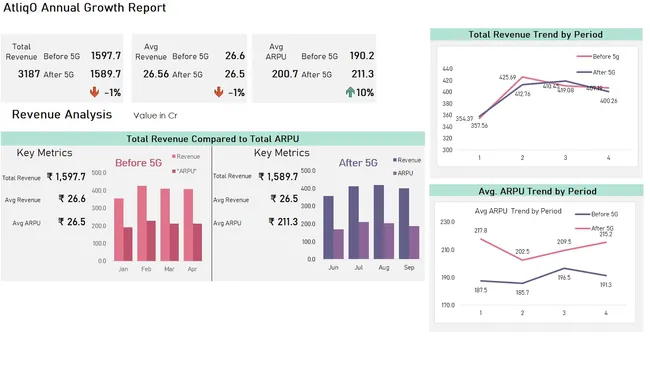Click the 3187 total revenue value
The width and height of the screenshot is (650, 366).
click(29, 74)
